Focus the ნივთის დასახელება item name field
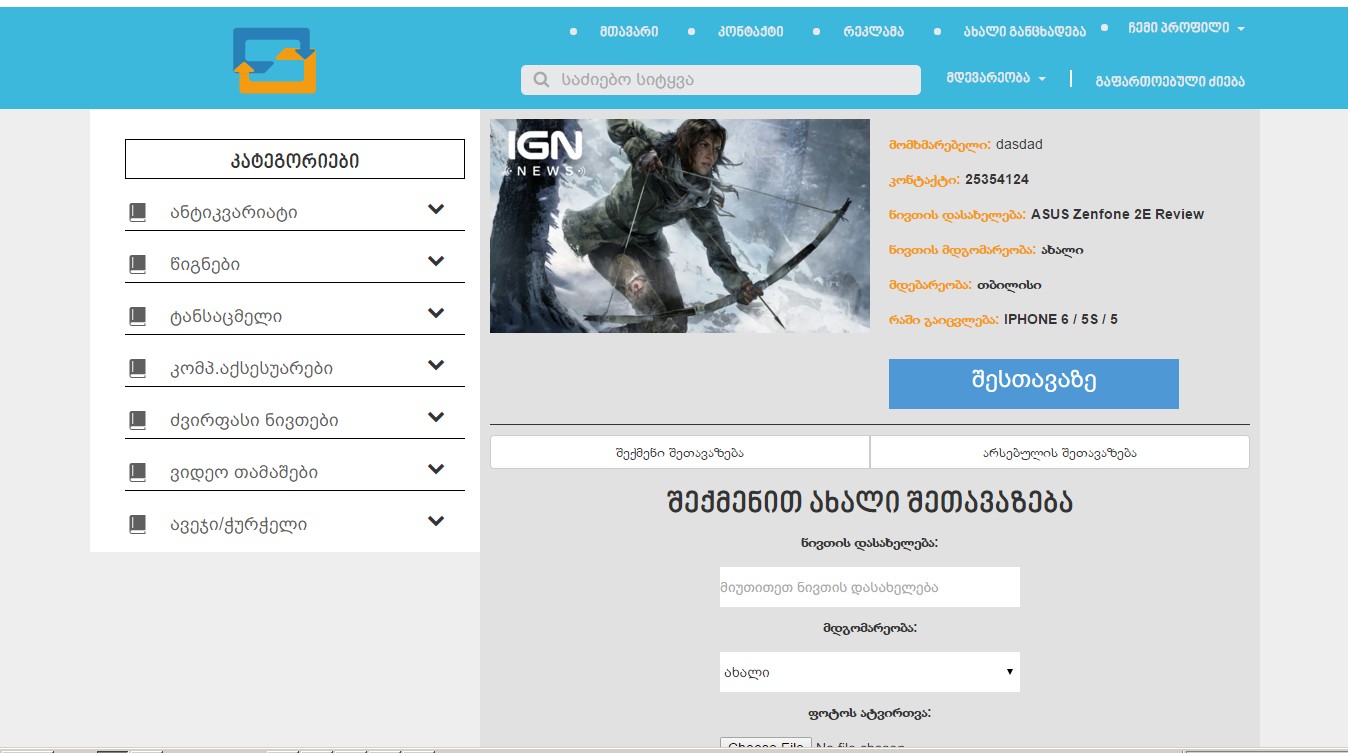The image size is (1348, 753). [870, 587]
